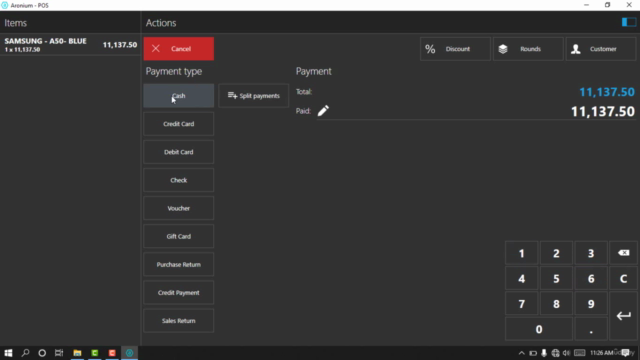640x360 pixels.
Task: Click the taskbar clock showing 11:26 AM
Action: pos(602,353)
